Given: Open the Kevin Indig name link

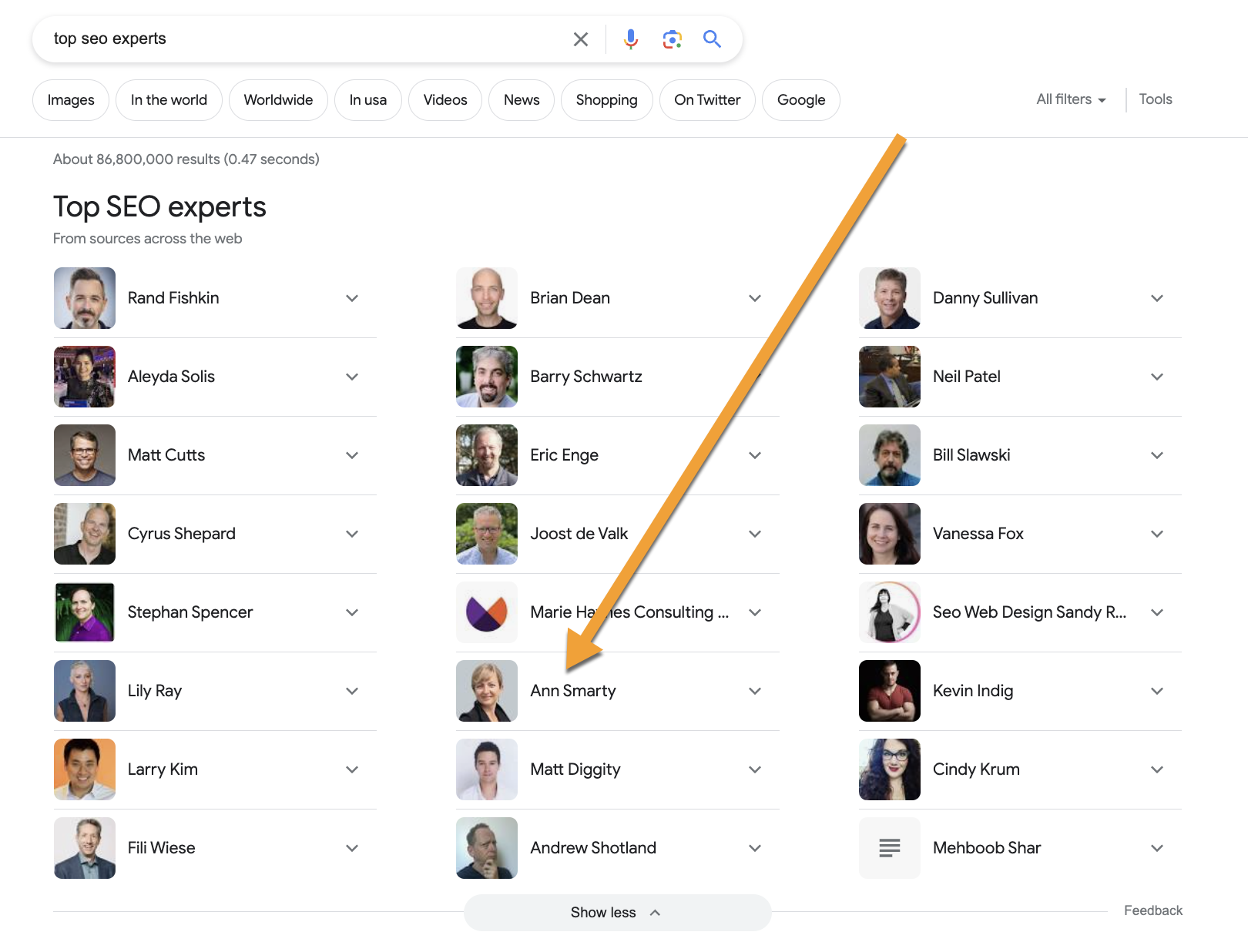Looking at the screenshot, I should [x=973, y=691].
